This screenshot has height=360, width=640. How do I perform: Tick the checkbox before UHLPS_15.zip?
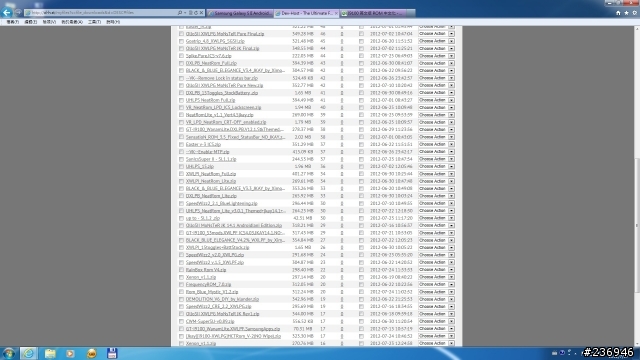181,167
